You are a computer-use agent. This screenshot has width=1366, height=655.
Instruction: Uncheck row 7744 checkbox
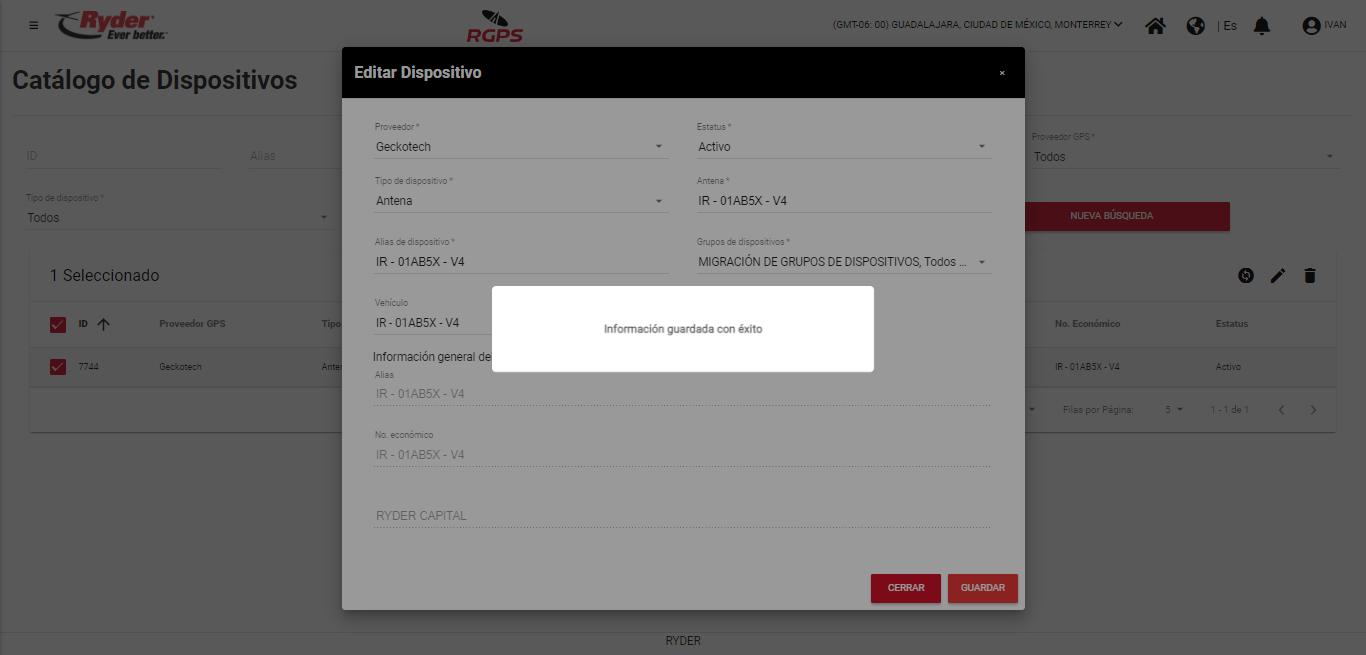pos(58,367)
